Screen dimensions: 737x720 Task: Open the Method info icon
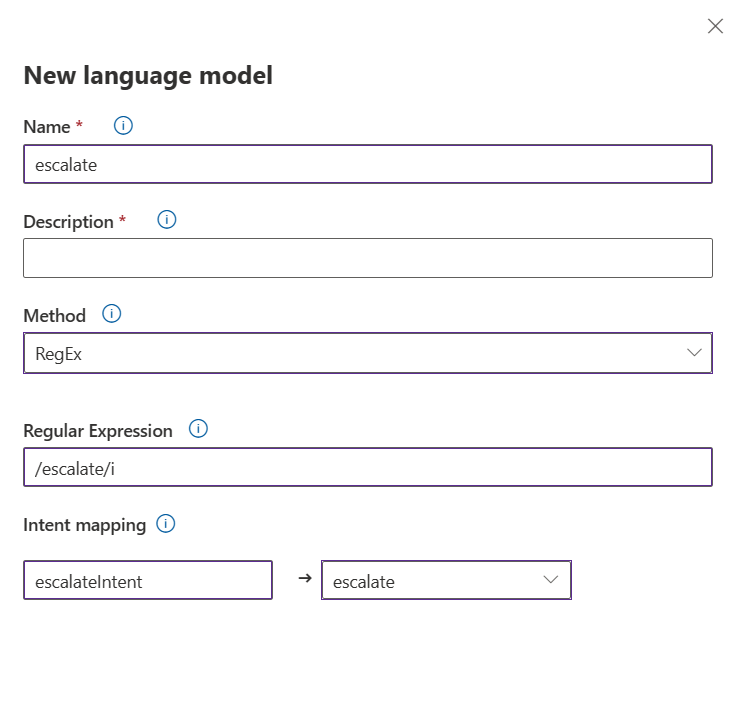[x=112, y=314]
